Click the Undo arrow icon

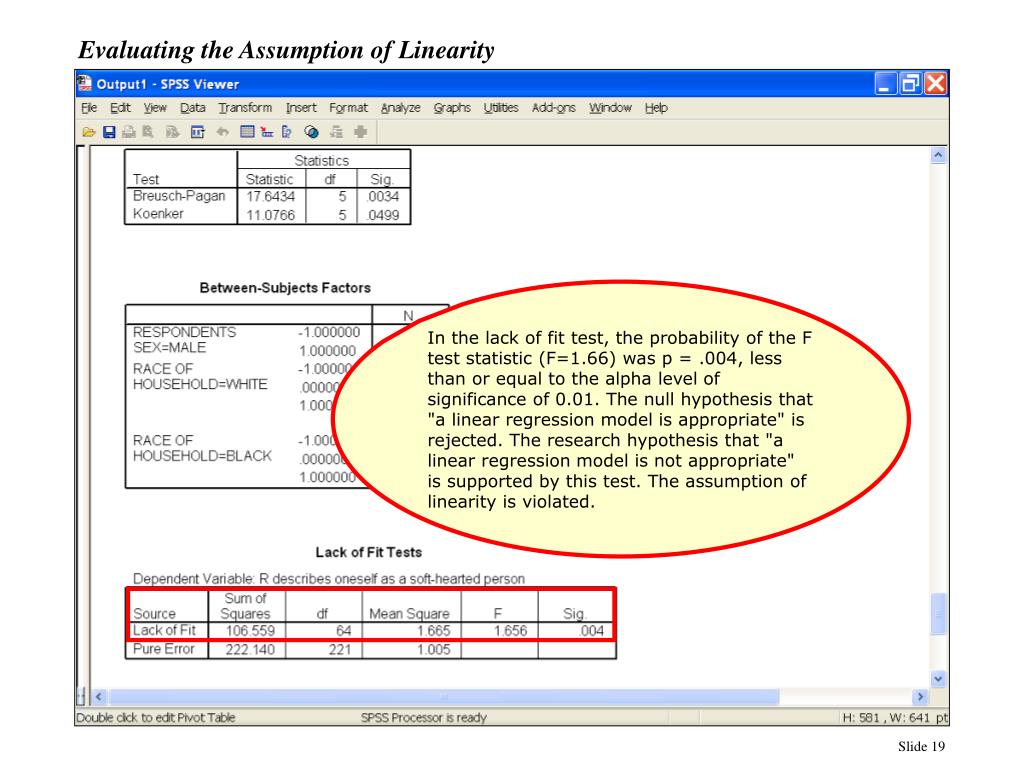tap(223, 132)
